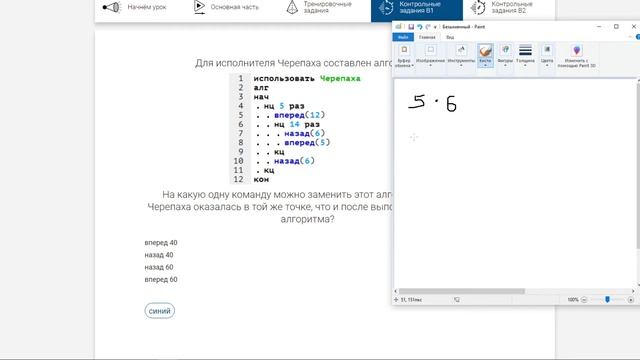Click the Redo arrow in Paint title bar
The image size is (640, 360).
428,27
